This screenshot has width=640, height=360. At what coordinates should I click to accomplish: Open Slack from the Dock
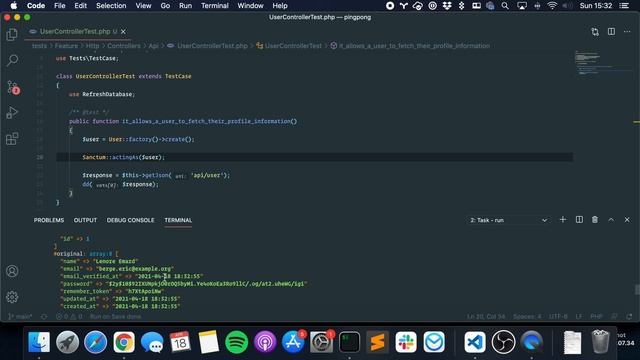tap(406, 342)
